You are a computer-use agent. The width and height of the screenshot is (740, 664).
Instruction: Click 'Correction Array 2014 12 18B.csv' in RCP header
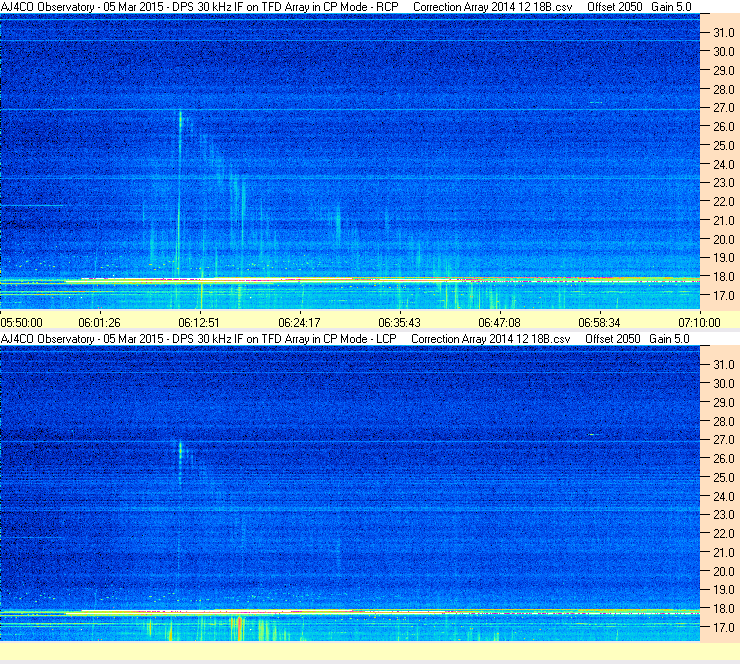pyautogui.click(x=492, y=7)
